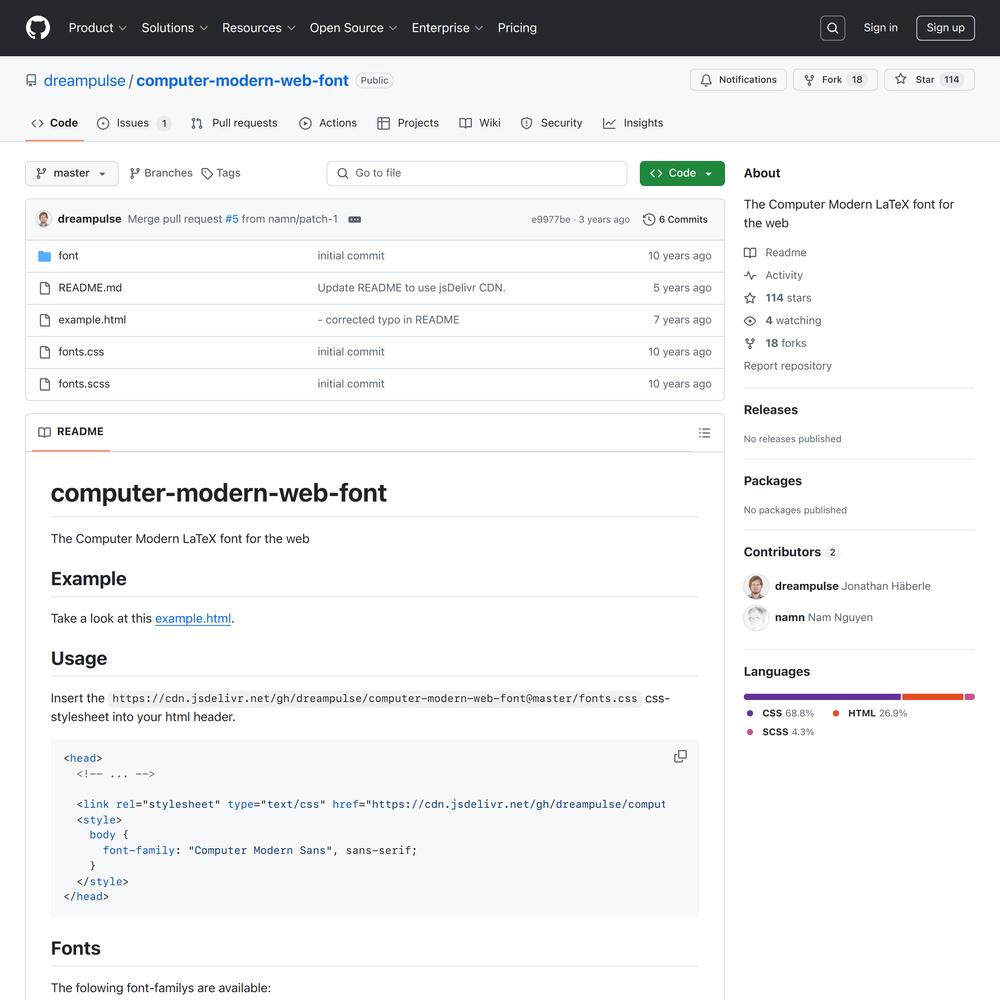Open the dreampulse avatar in commit row

[x=44, y=219]
